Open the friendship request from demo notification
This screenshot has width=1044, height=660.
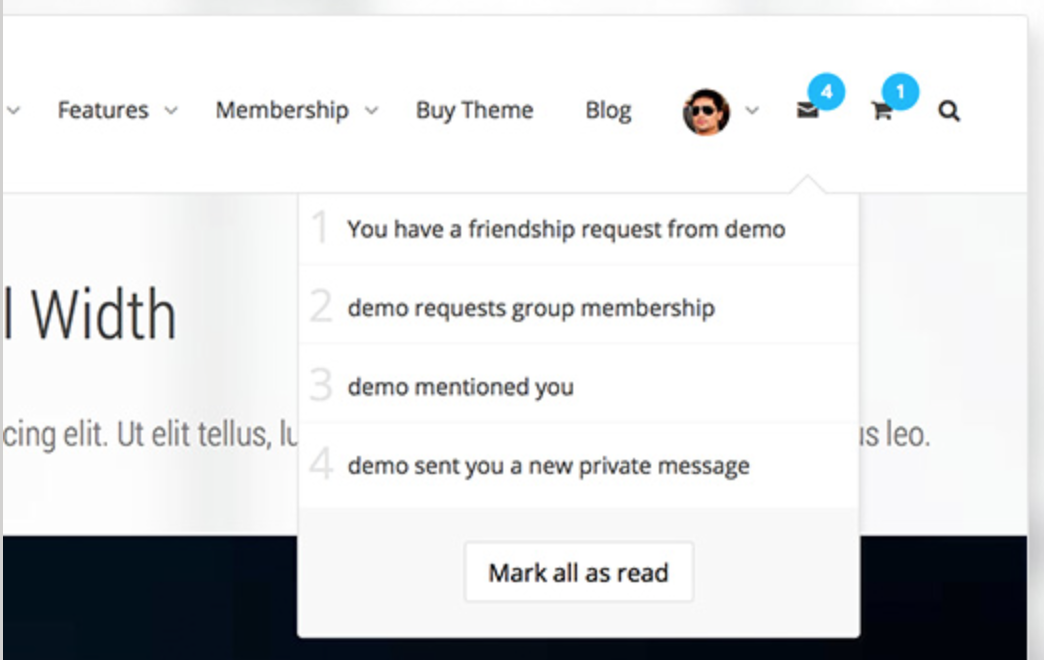(x=566, y=229)
